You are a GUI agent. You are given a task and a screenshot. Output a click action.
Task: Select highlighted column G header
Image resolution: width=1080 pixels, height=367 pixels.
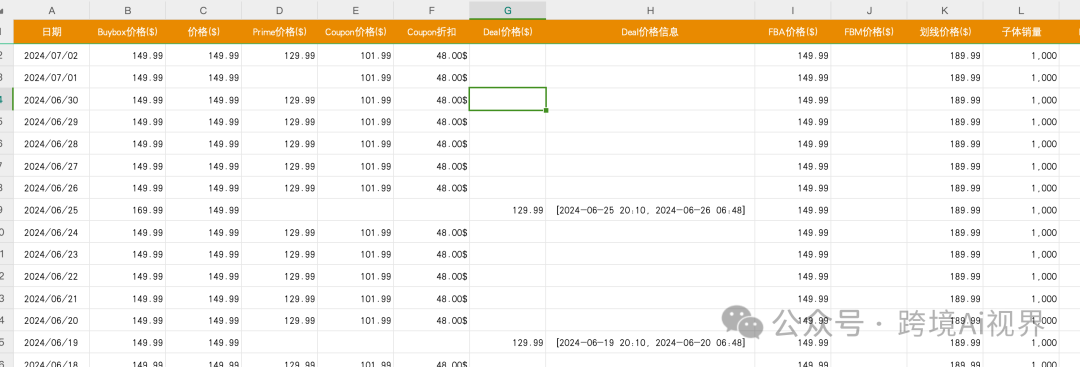(508, 10)
